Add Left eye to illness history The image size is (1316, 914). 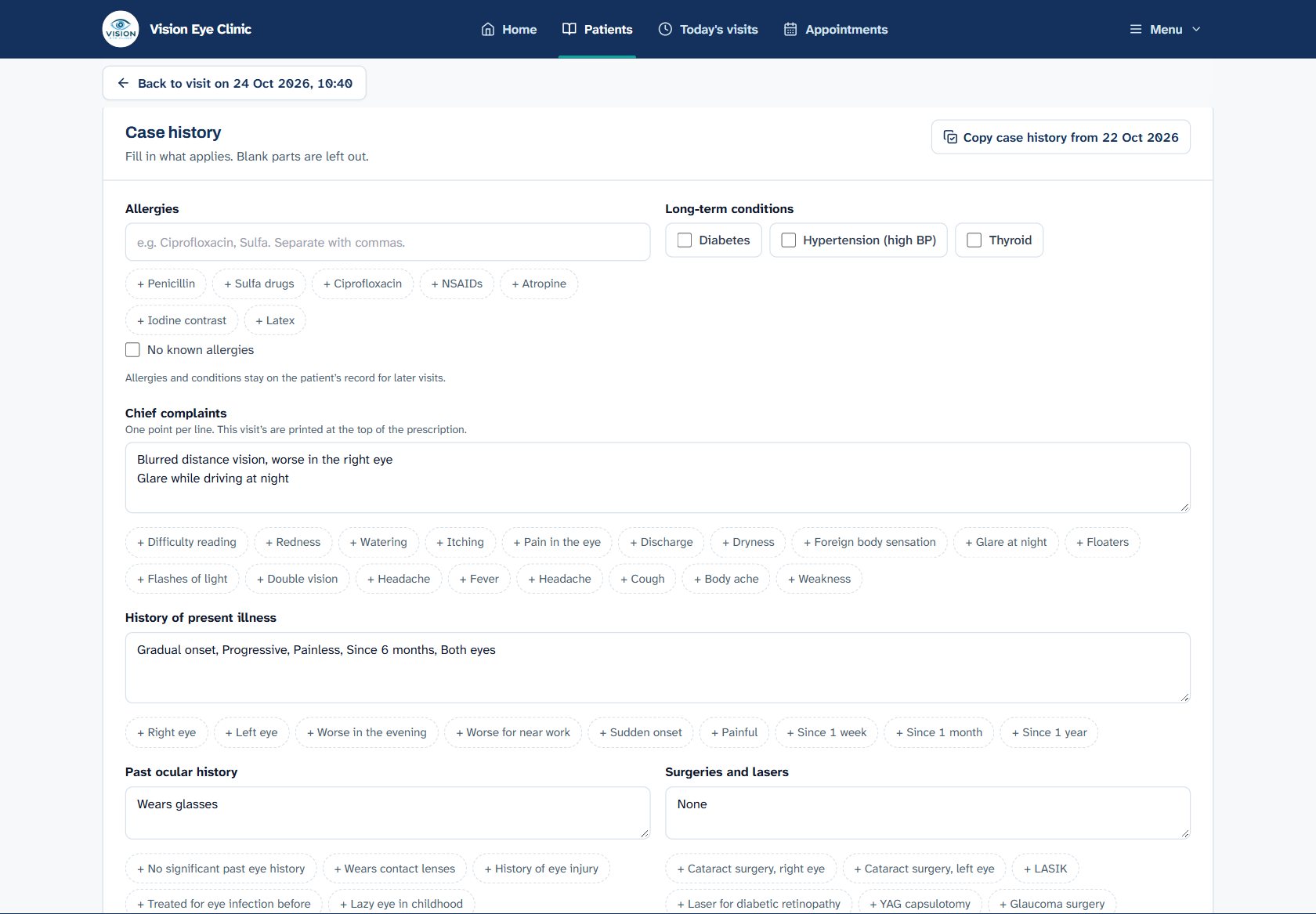click(251, 732)
